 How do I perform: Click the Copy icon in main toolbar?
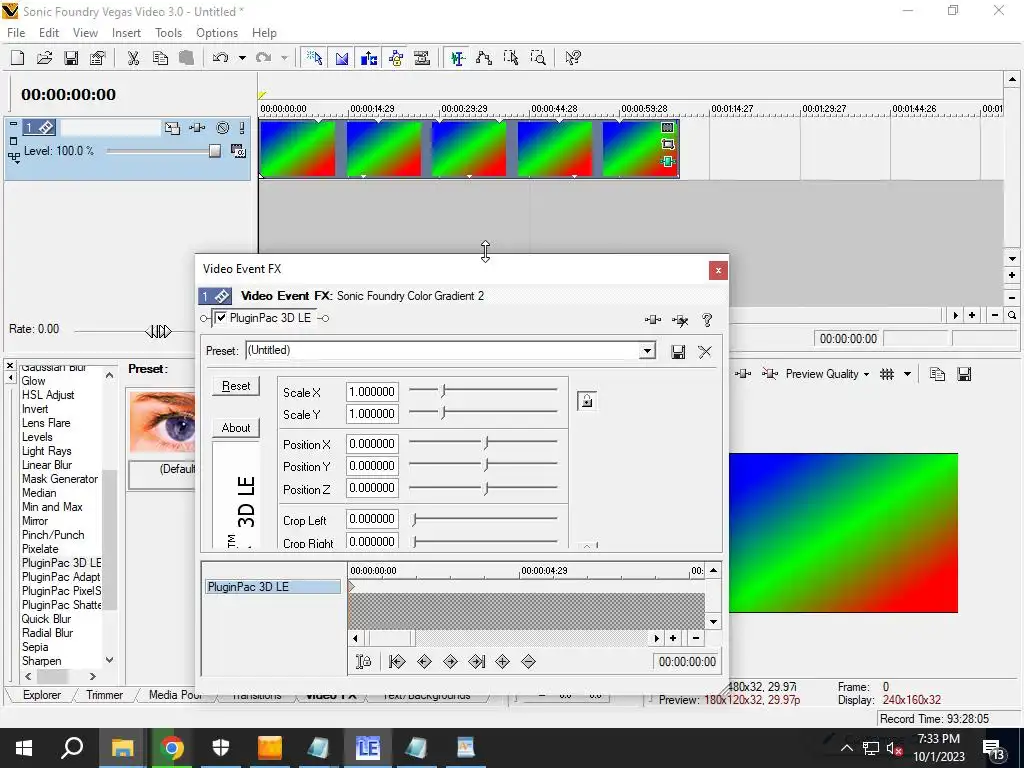pyautogui.click(x=160, y=58)
